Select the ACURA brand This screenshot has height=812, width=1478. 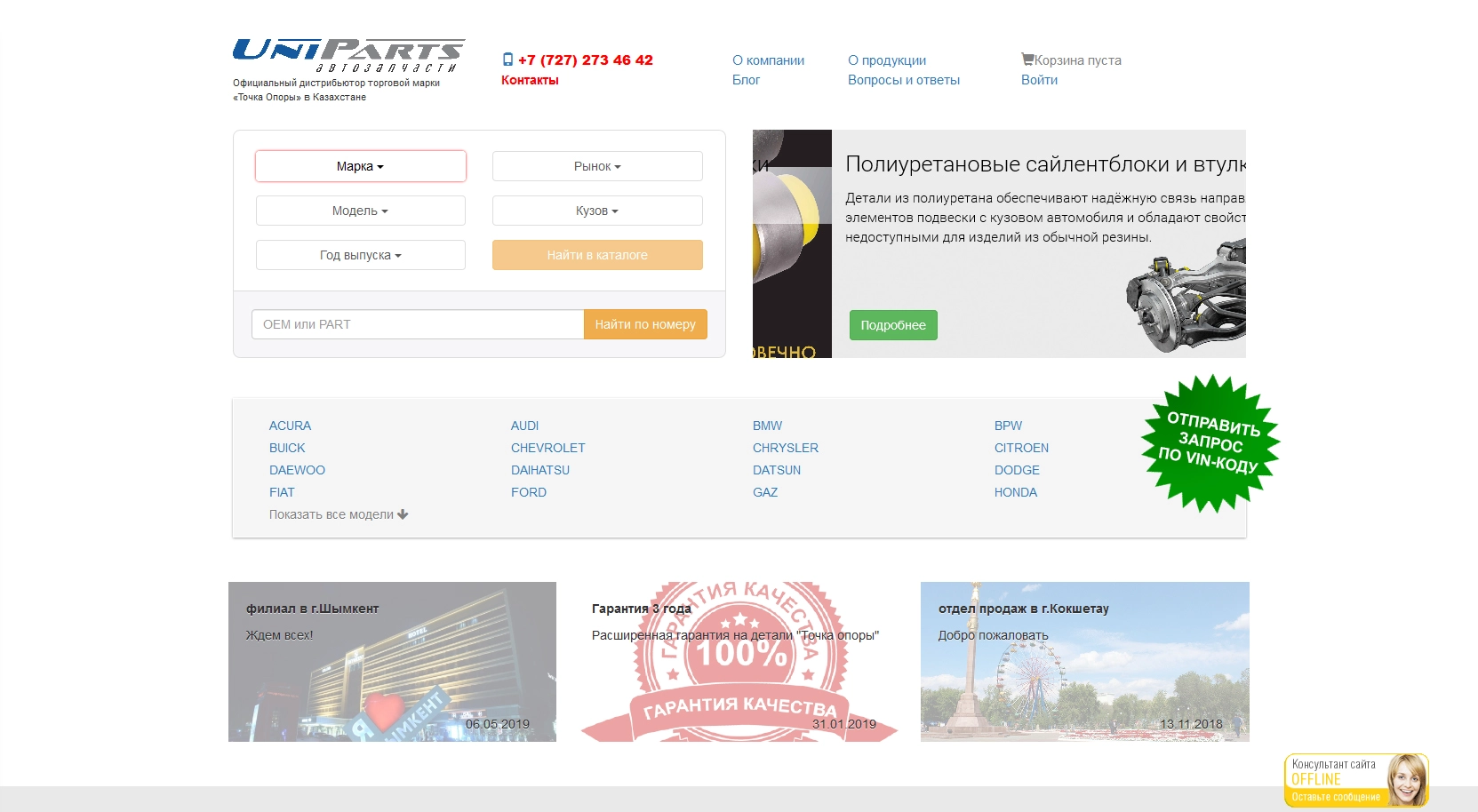[290, 426]
